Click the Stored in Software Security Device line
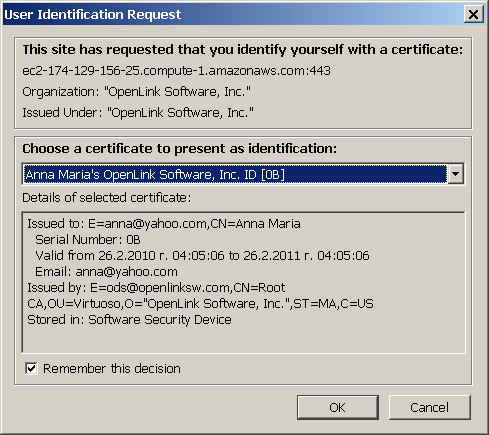 [x=129, y=320]
